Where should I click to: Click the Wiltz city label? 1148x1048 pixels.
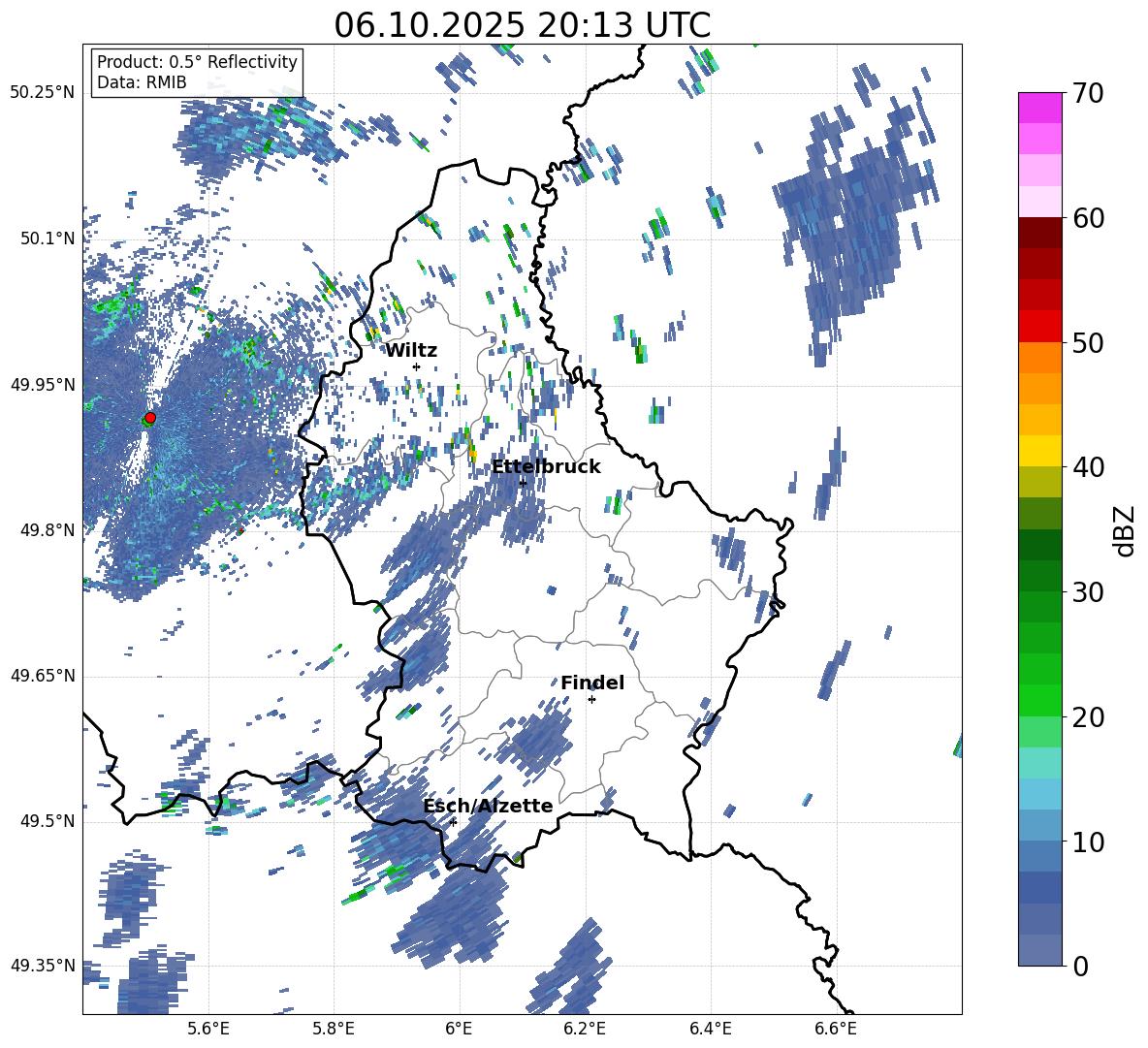pos(411,351)
